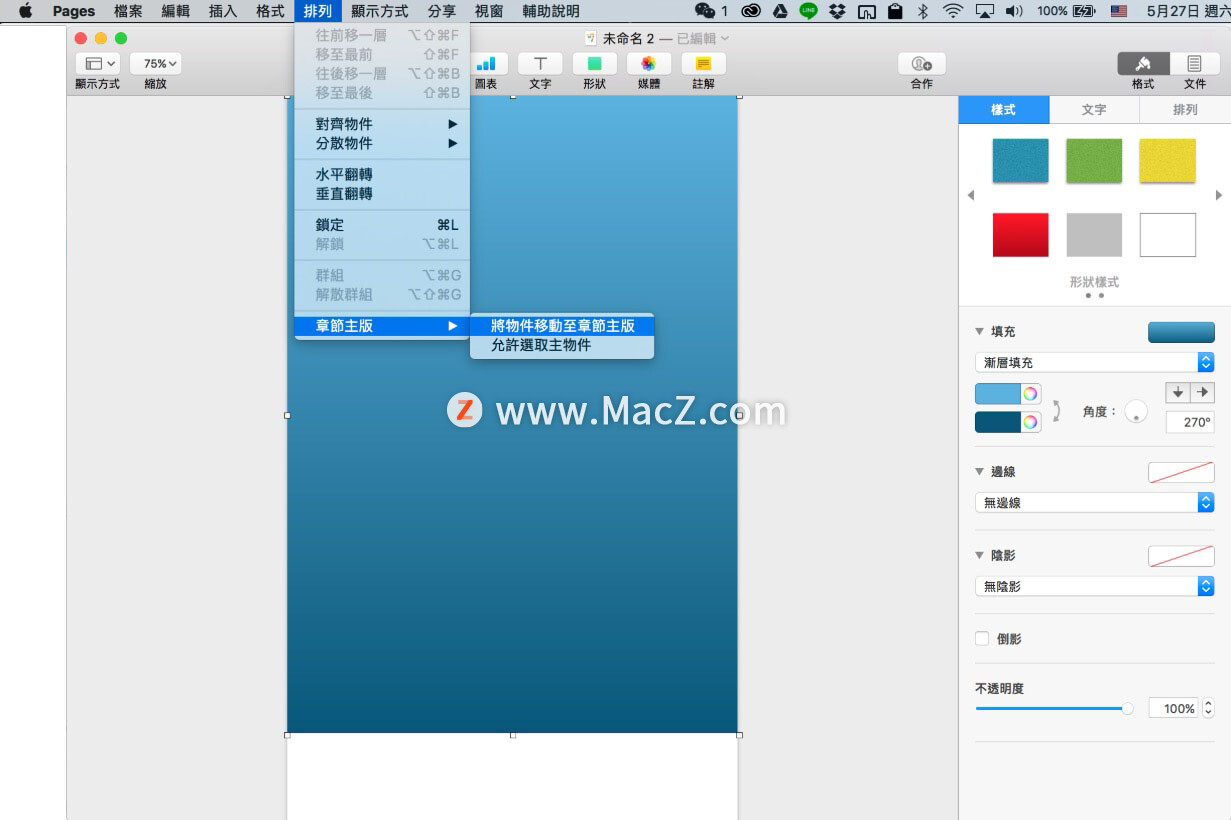1231x820 pixels.
Task: Choose 垂直翻轉 menu item
Action: pos(382,194)
